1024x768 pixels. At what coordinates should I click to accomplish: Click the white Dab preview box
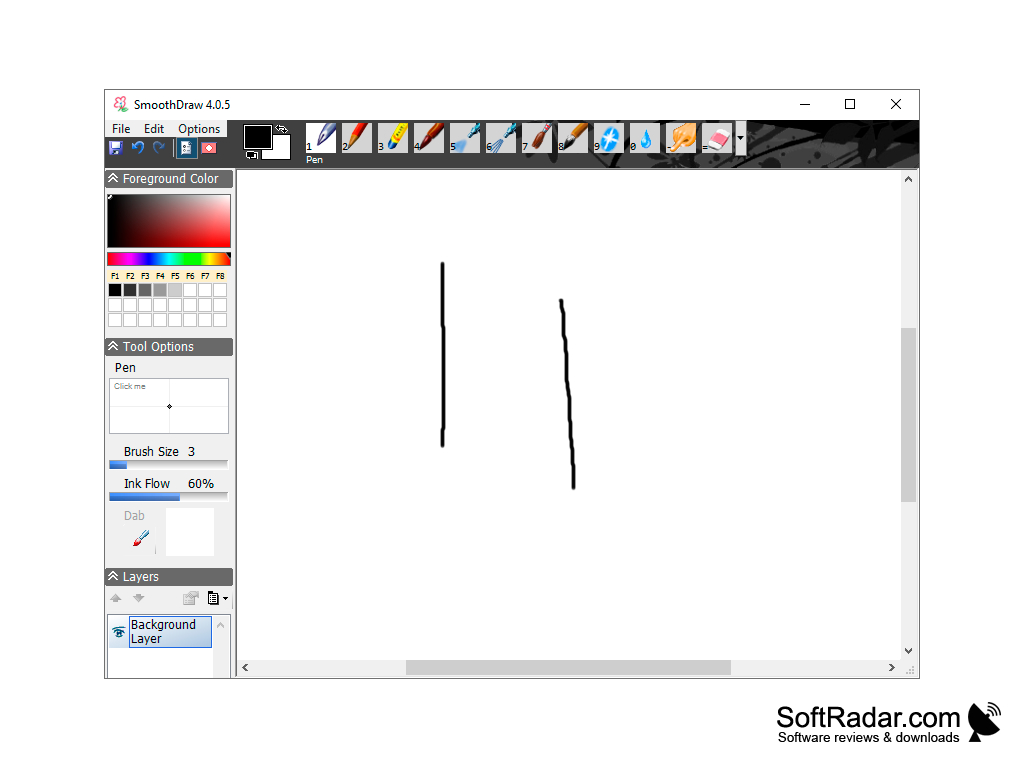[190, 532]
